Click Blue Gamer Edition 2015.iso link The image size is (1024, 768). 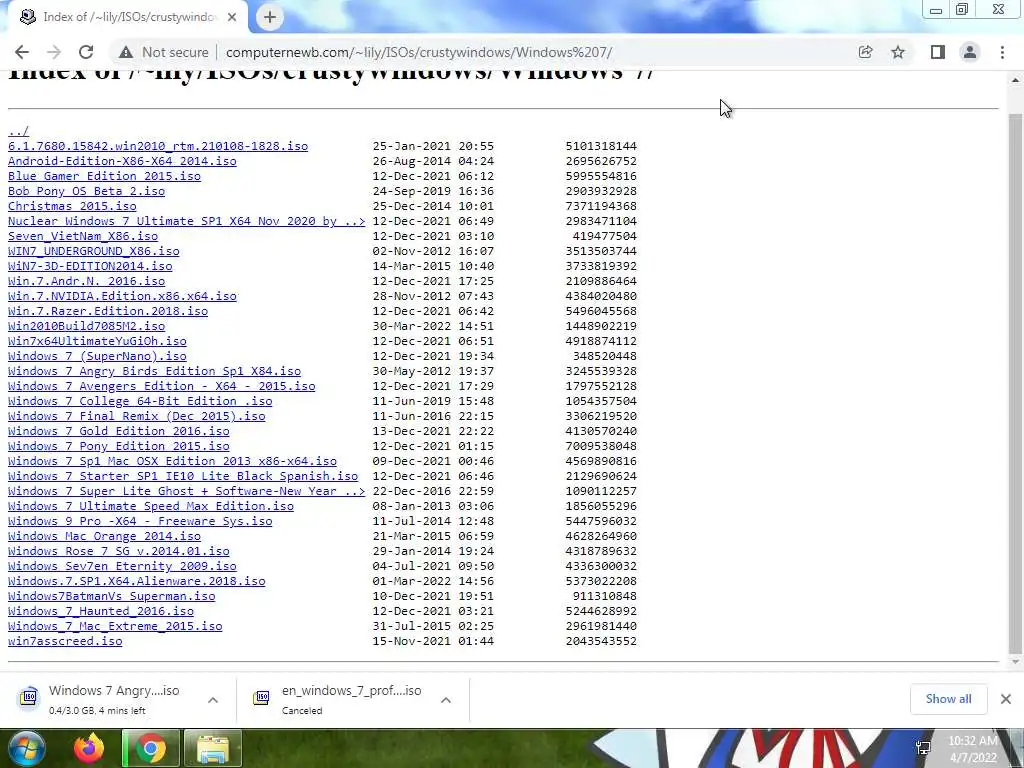(x=104, y=176)
